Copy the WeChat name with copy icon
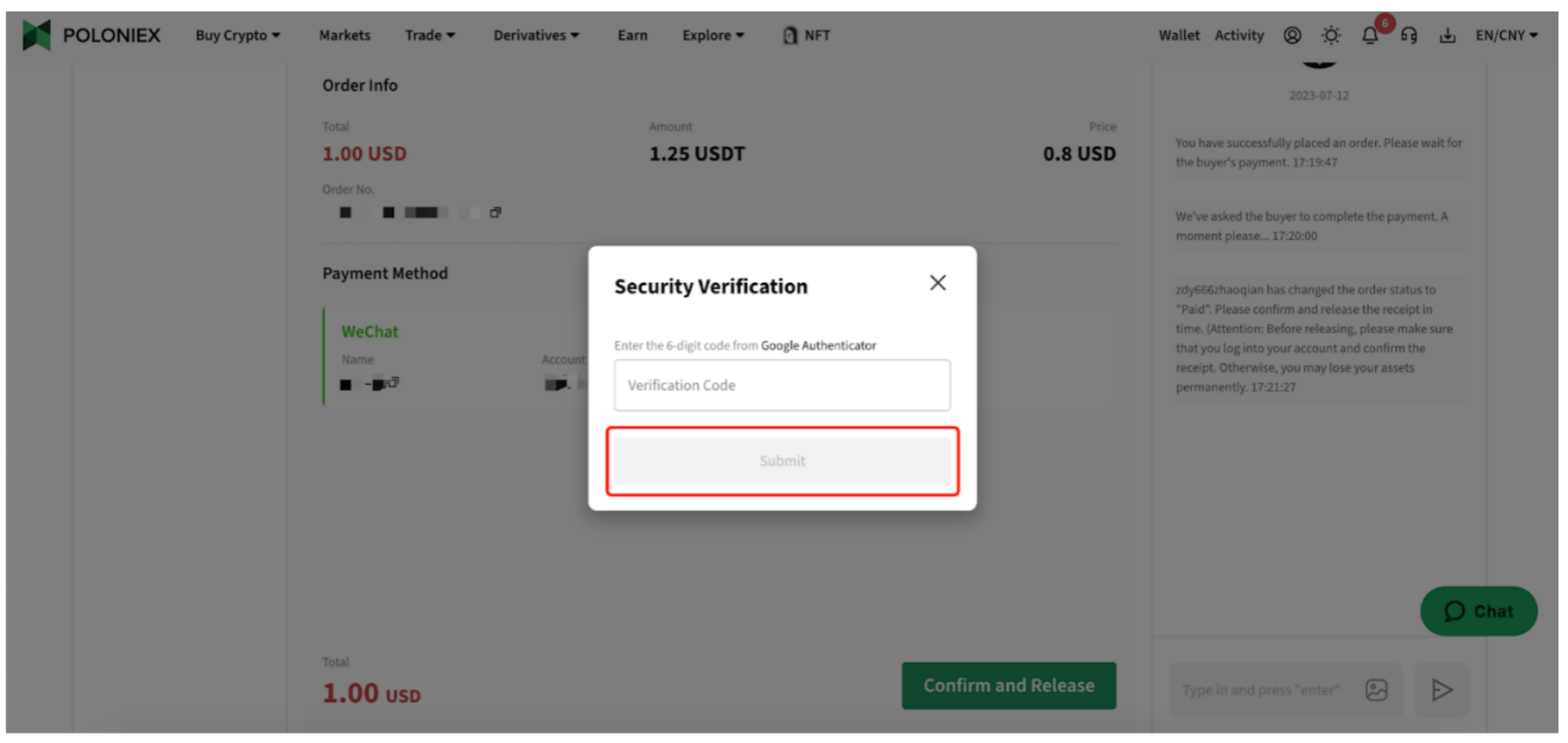The width and height of the screenshot is (1568, 743). tap(392, 382)
